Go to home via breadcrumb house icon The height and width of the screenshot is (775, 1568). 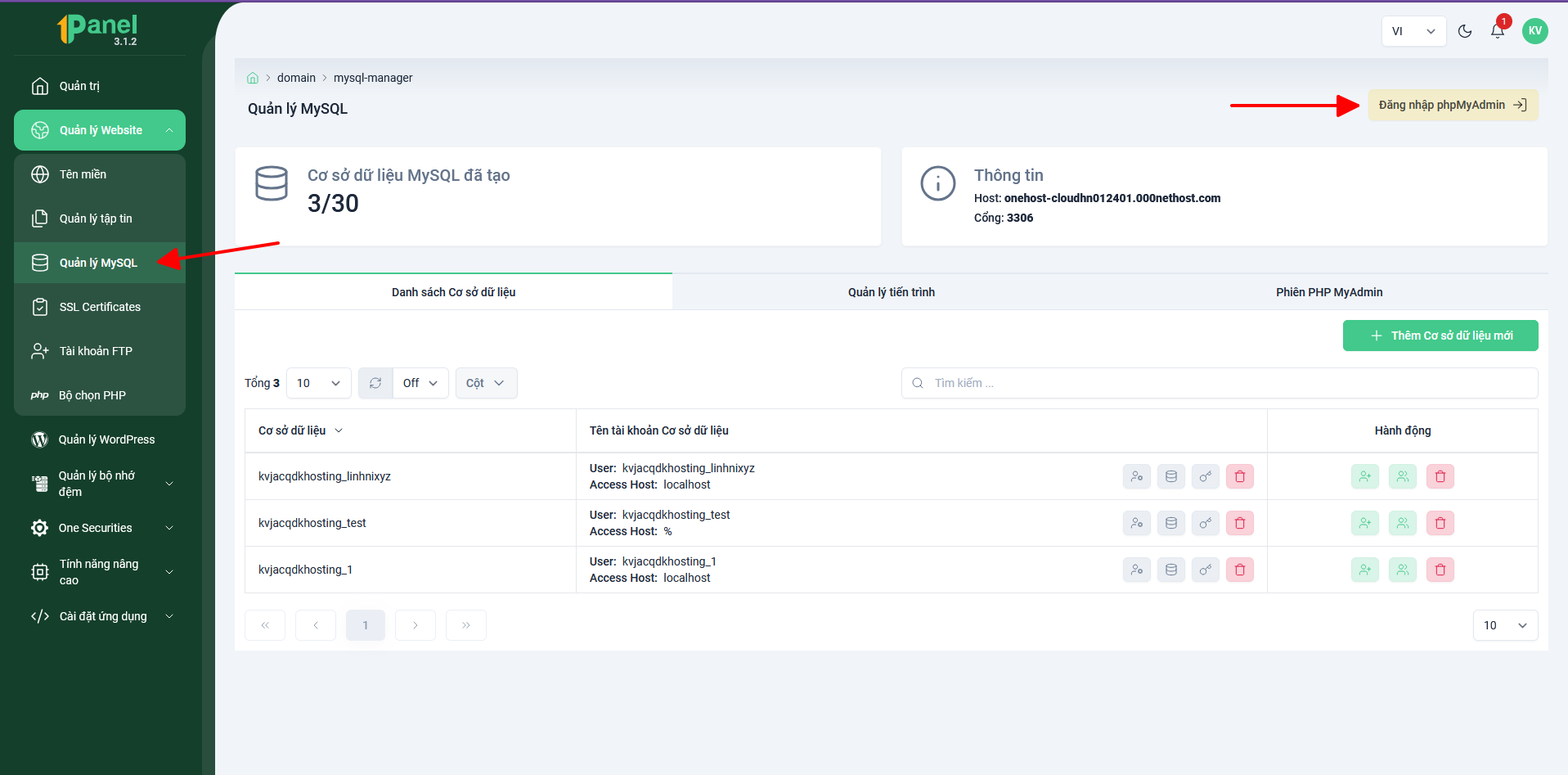253,78
